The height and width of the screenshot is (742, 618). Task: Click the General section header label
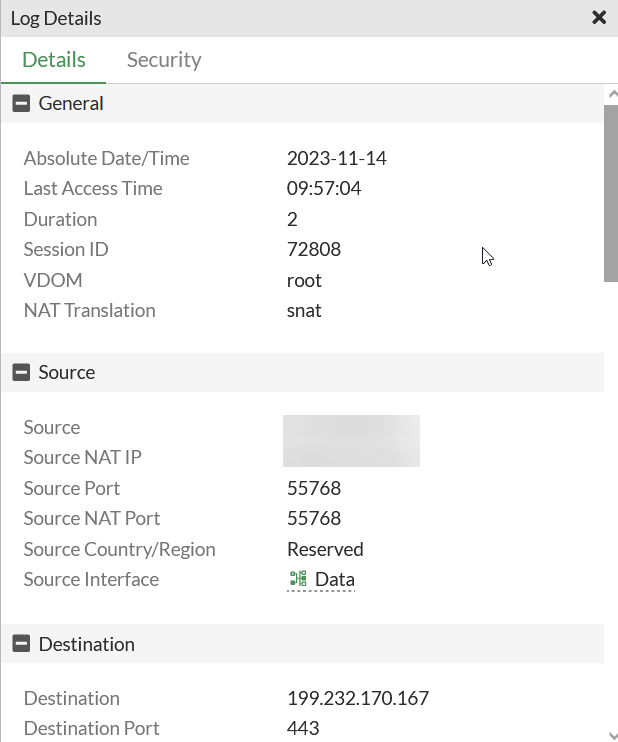pos(71,103)
